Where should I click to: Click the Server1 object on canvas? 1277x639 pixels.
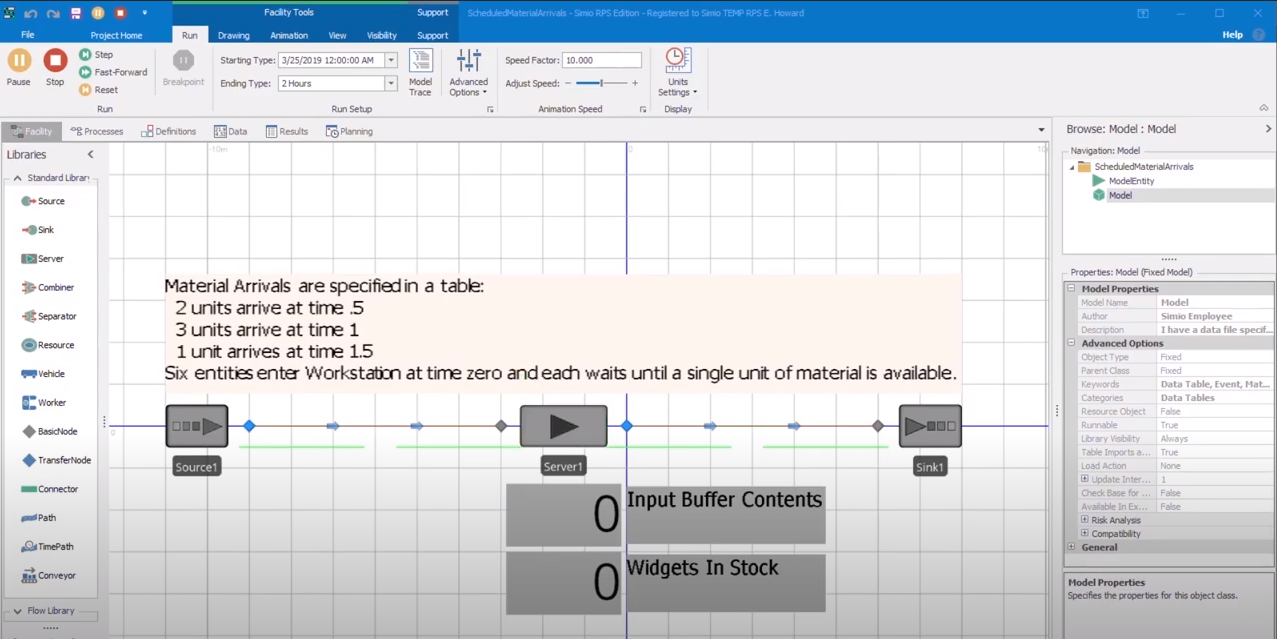563,427
